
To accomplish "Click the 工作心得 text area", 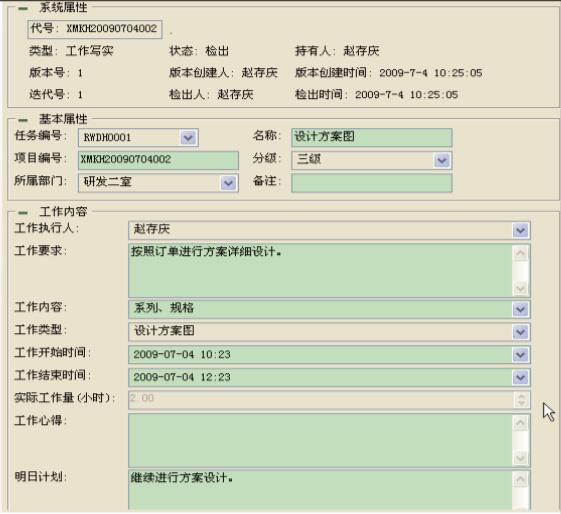I will [320, 440].
